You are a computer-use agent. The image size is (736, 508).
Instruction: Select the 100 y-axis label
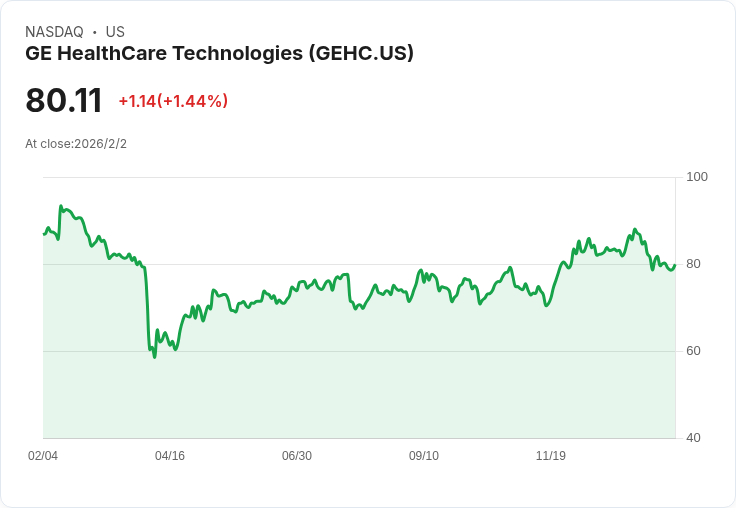pos(697,177)
